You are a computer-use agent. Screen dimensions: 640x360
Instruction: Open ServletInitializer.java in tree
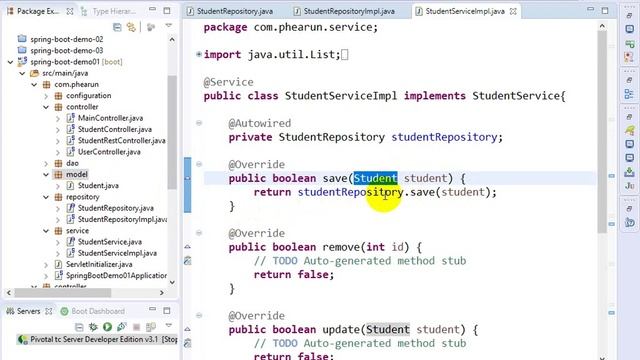coord(99,264)
